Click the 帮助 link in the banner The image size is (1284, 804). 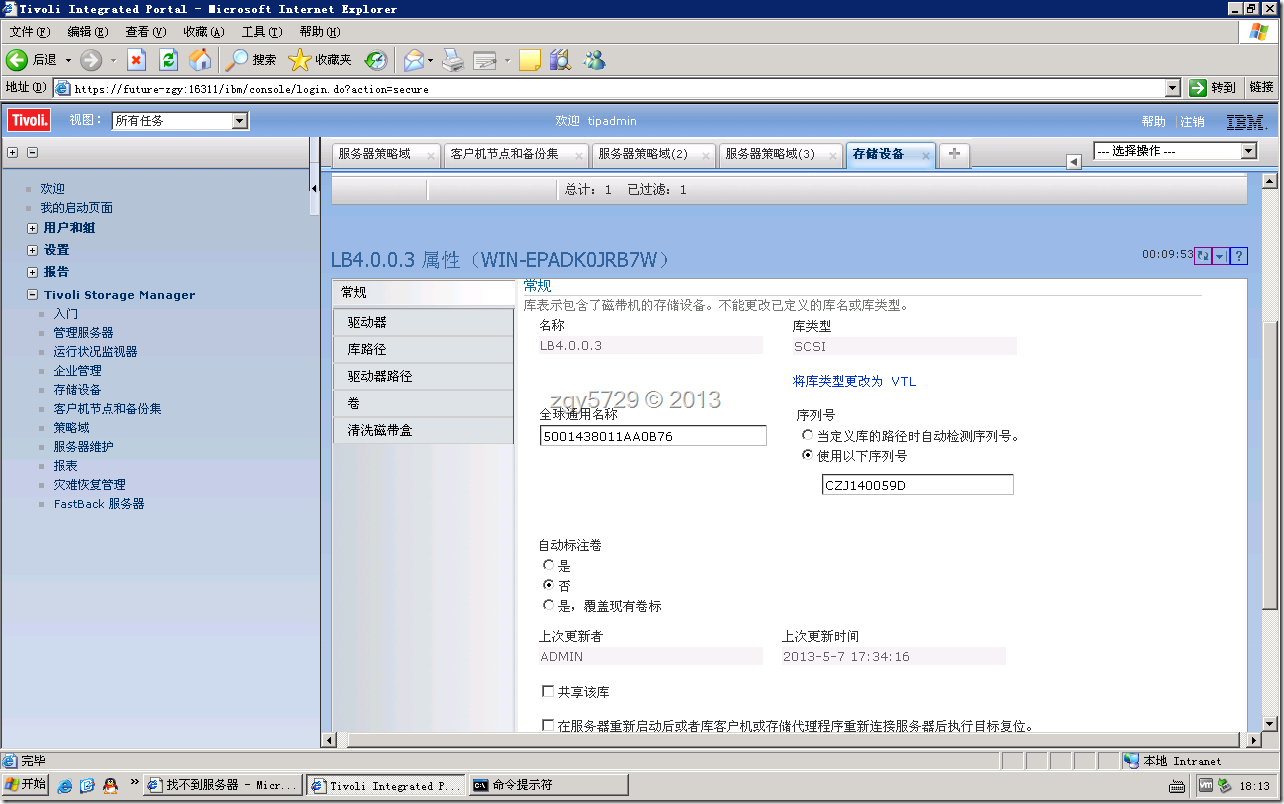1153,121
